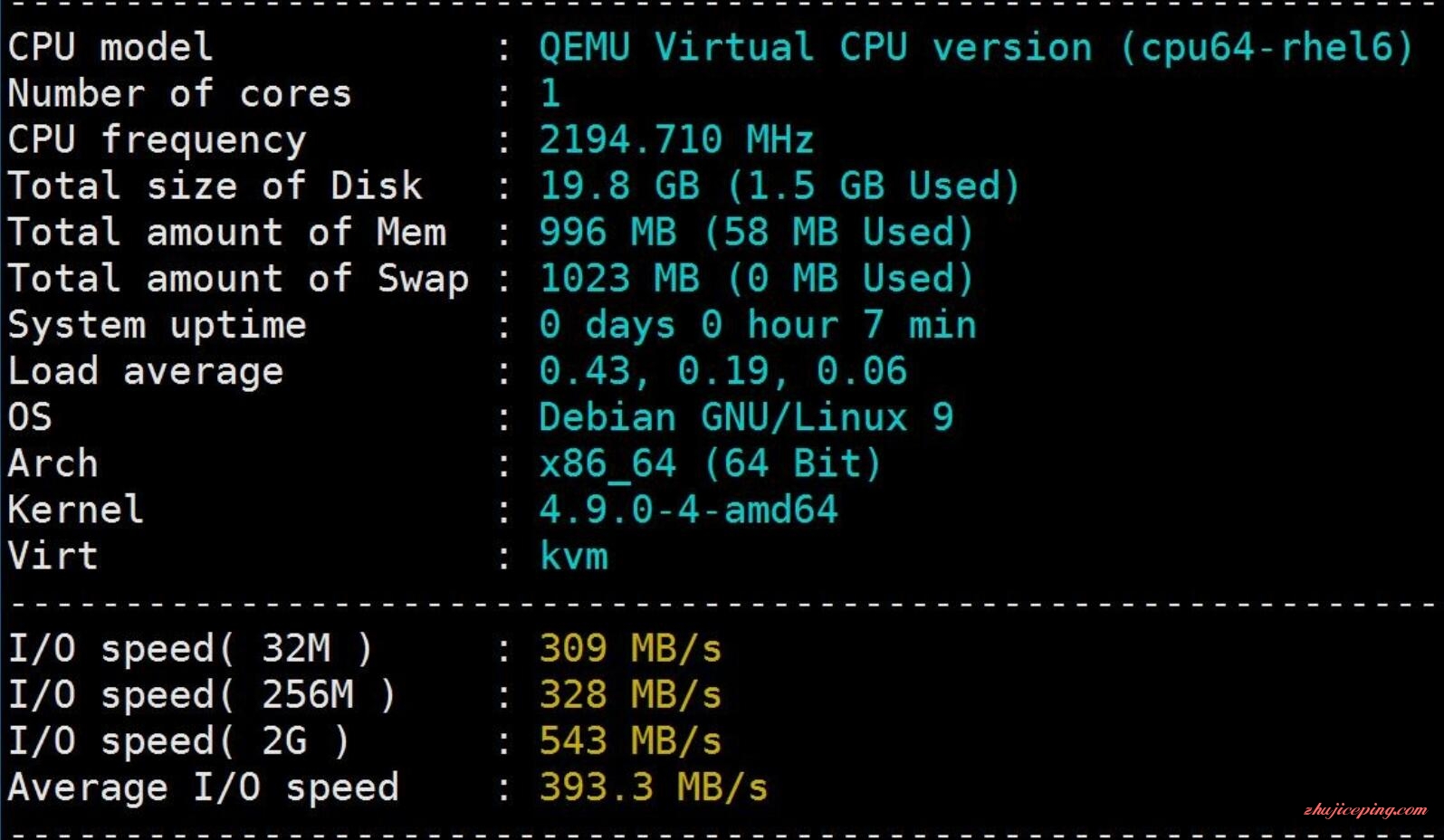
Task: Click the kernel version 4.9.0-4-amd64
Action: pyautogui.click(x=688, y=510)
